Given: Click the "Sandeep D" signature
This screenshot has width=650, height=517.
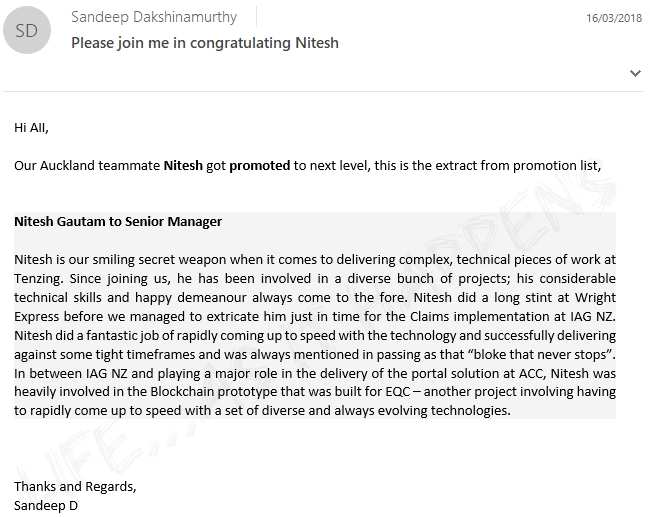Looking at the screenshot, I should [x=46, y=505].
